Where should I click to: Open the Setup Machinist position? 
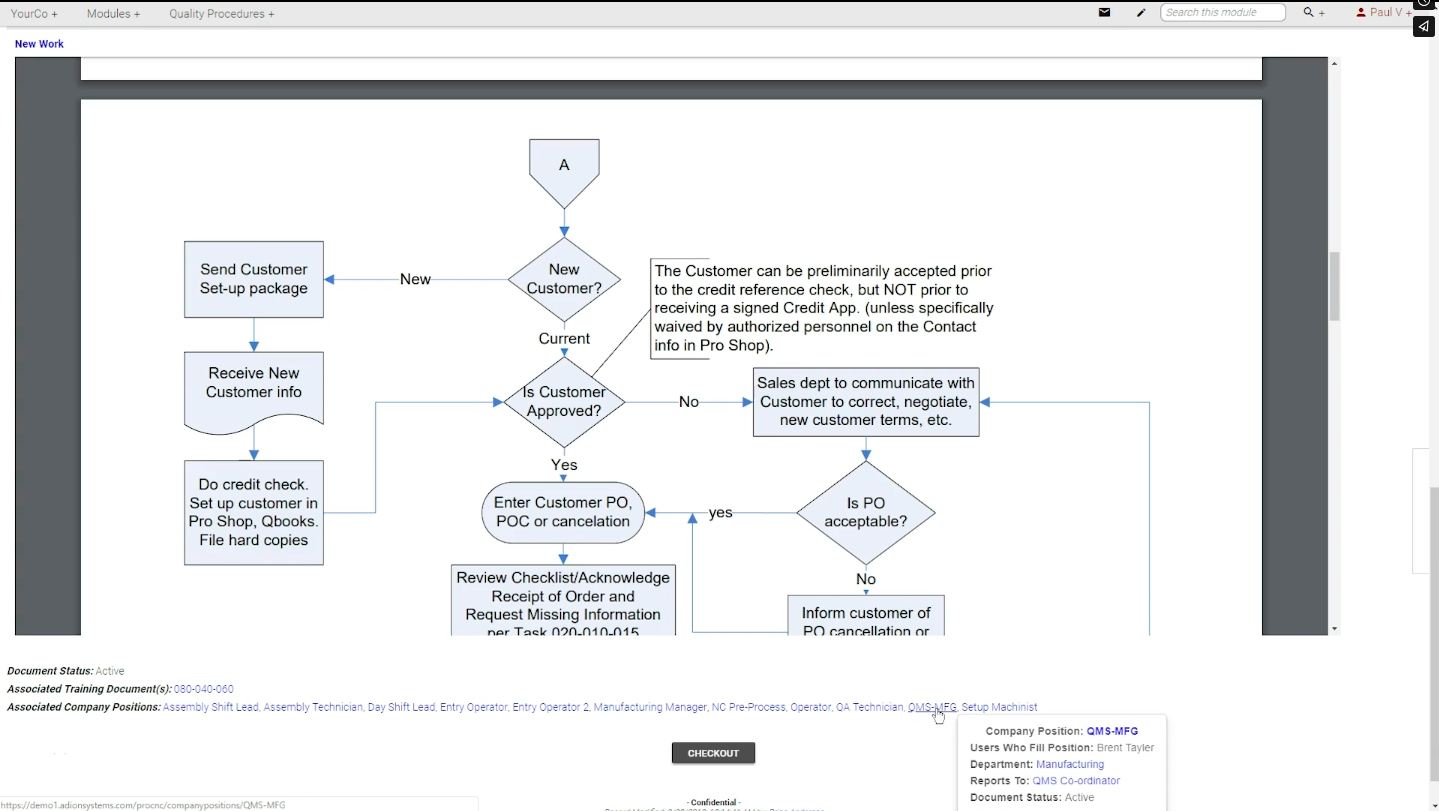tap(999, 707)
